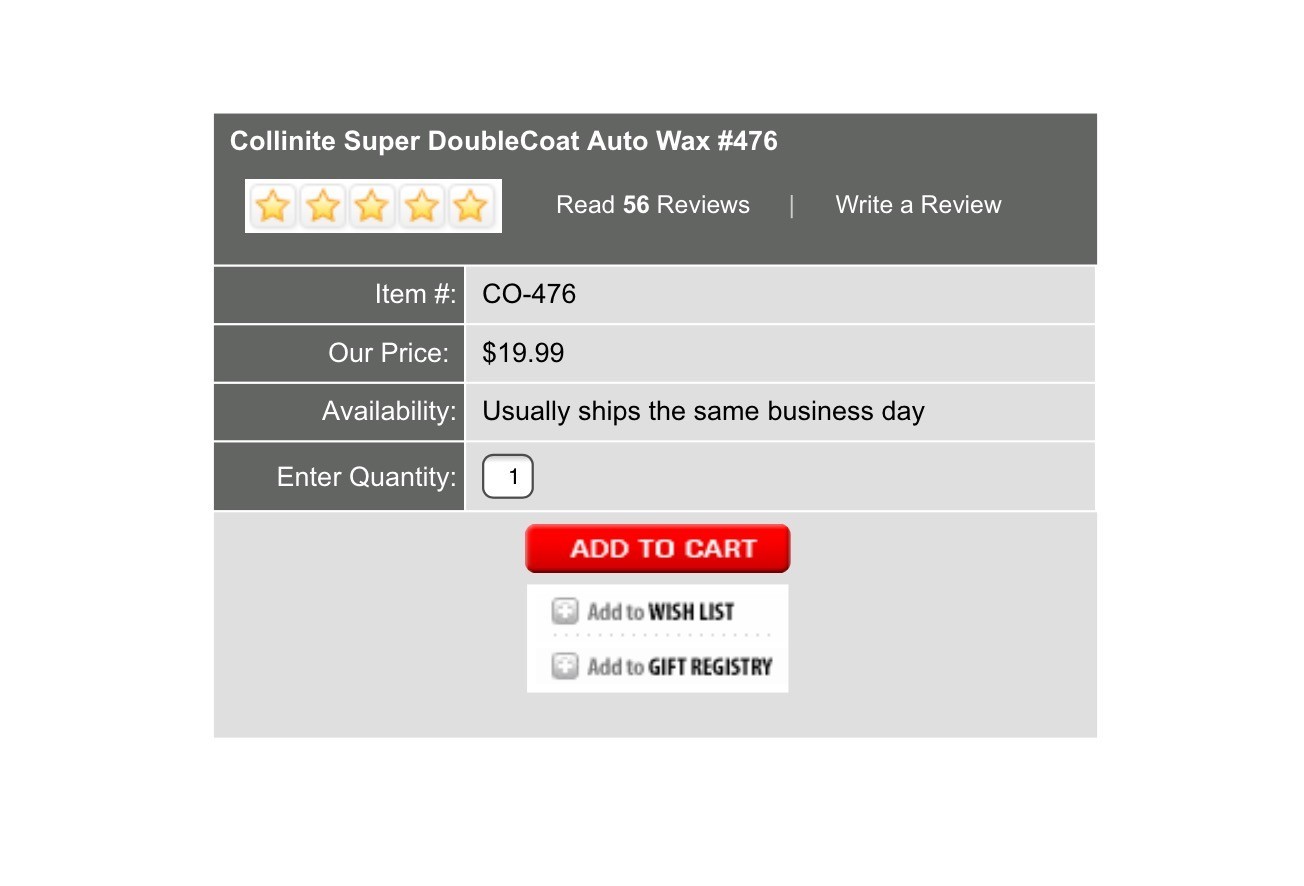Click the Enter Quantity label
This screenshot has width=1304, height=886.
(366, 477)
